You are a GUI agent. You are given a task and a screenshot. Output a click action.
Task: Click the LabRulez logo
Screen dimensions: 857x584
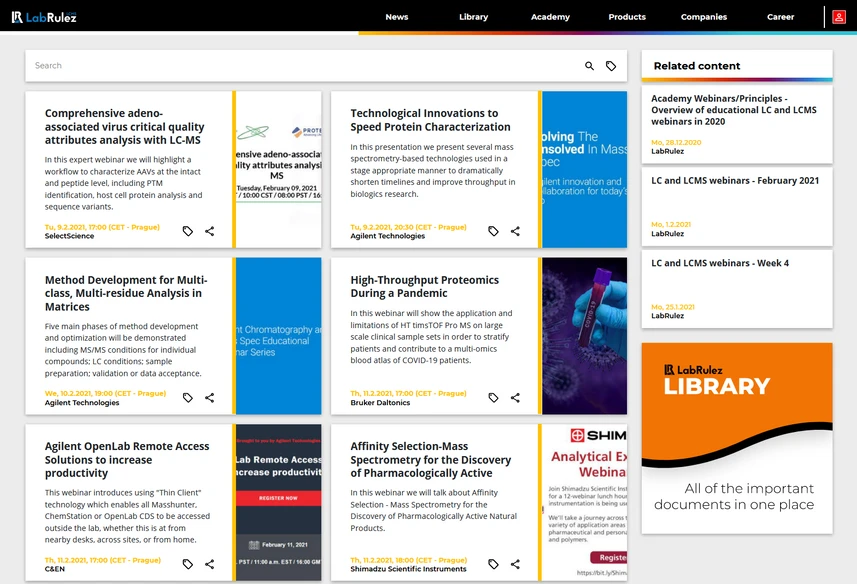point(44,17)
